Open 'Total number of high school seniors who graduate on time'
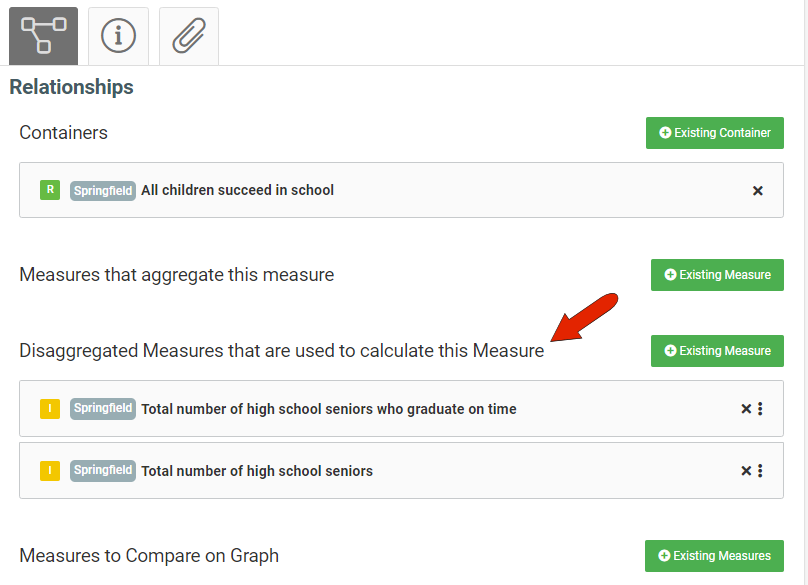This screenshot has height=585, width=808. pyautogui.click(x=328, y=409)
